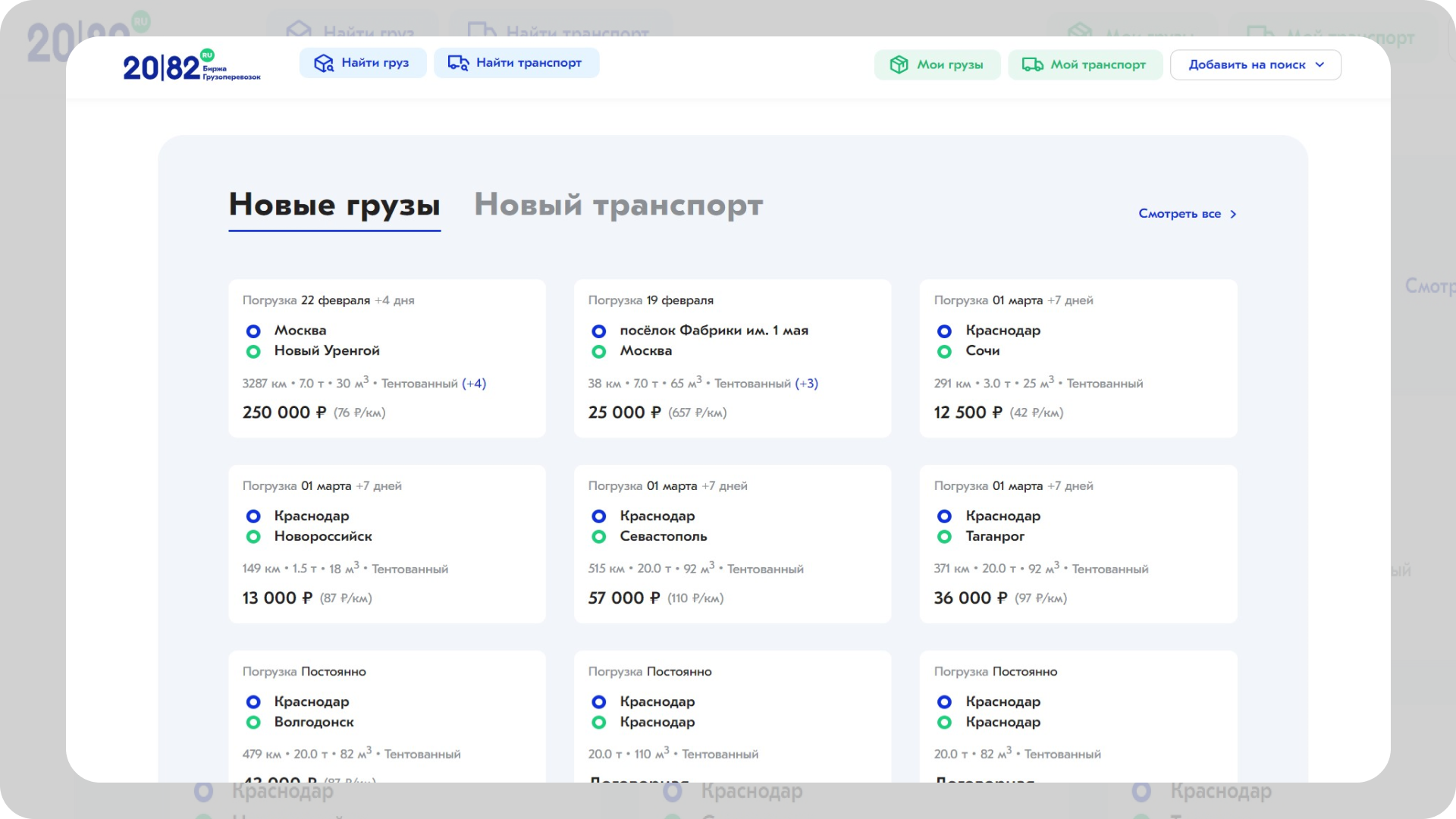Screen dimensions: 1456x819
Task: Click the price 25 000 ₽
Action: tap(625, 413)
